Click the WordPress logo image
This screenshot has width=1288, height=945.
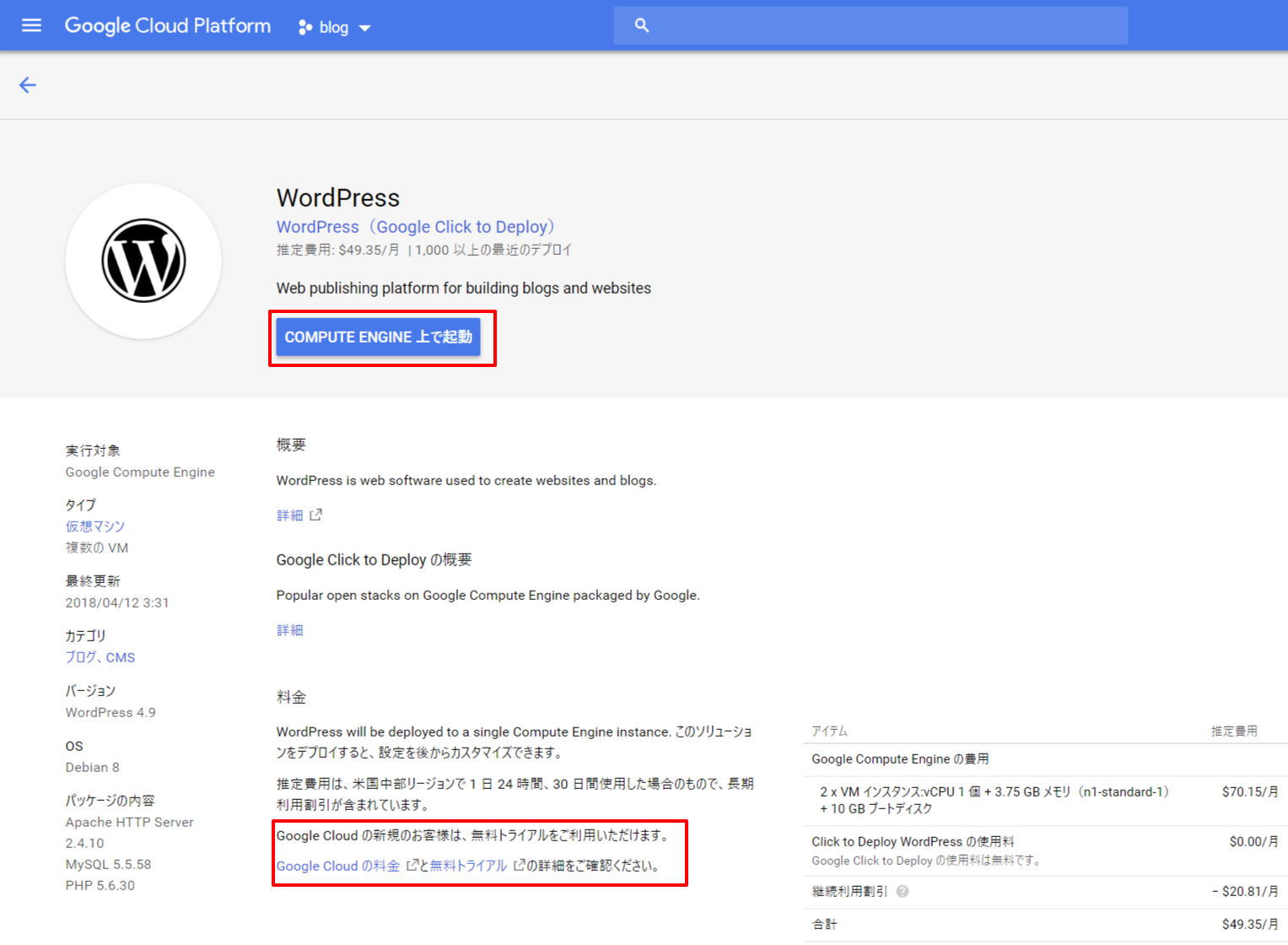(143, 261)
